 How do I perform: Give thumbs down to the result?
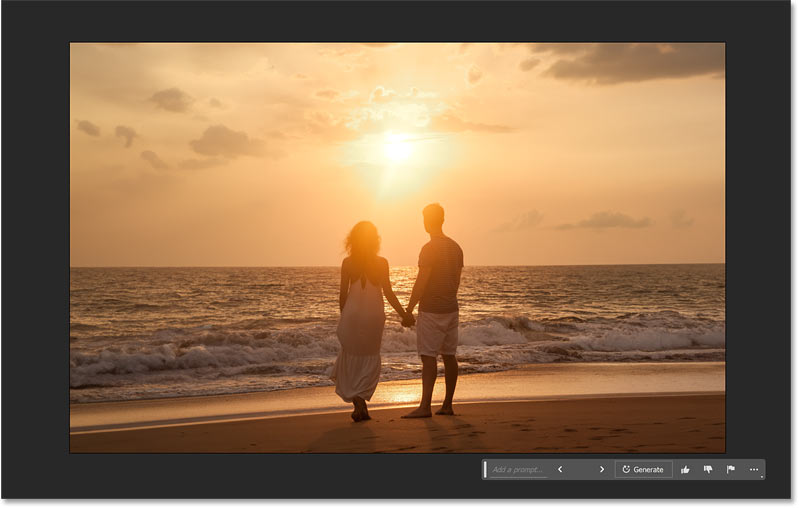708,470
